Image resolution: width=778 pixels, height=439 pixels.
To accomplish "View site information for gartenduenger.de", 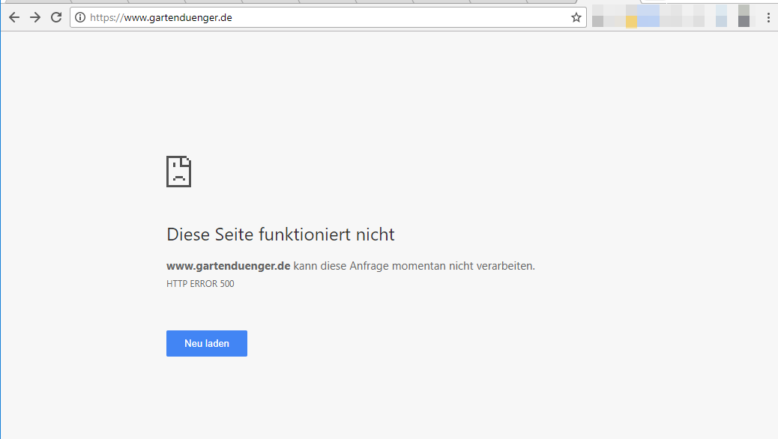I will pyautogui.click(x=80, y=17).
